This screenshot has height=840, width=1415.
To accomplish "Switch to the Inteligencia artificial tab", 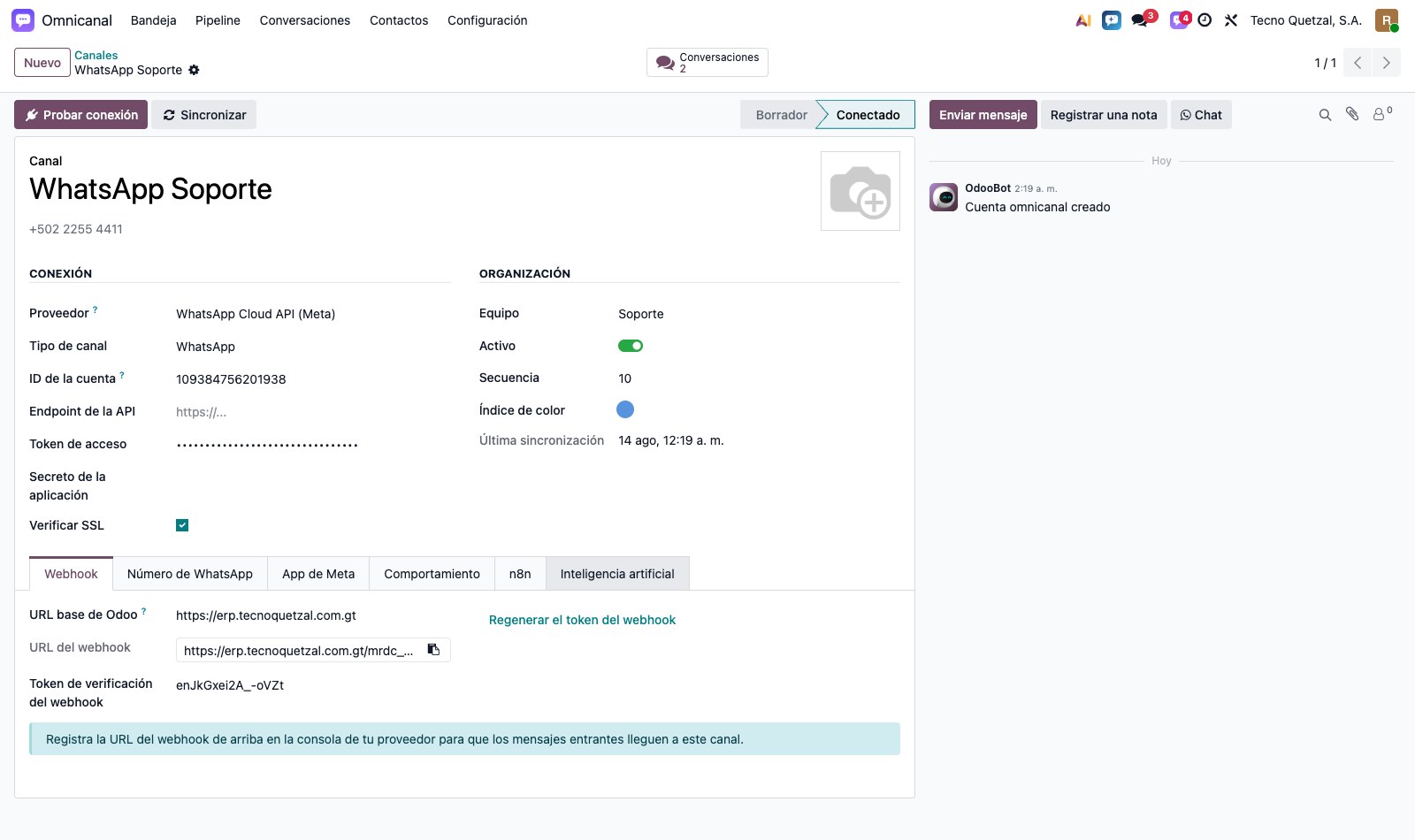I will [x=617, y=574].
